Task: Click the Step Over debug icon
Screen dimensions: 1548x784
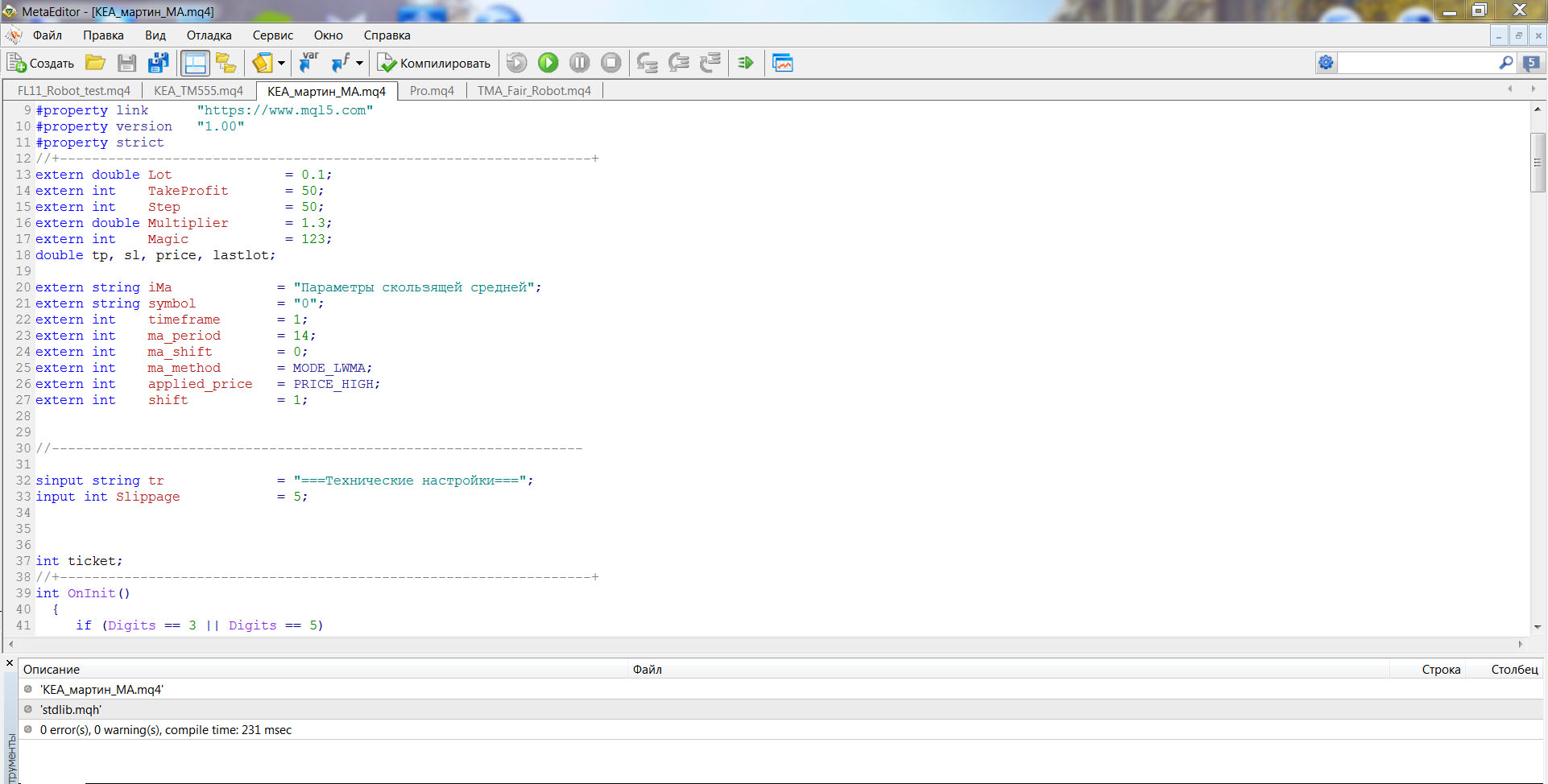Action: (x=679, y=63)
